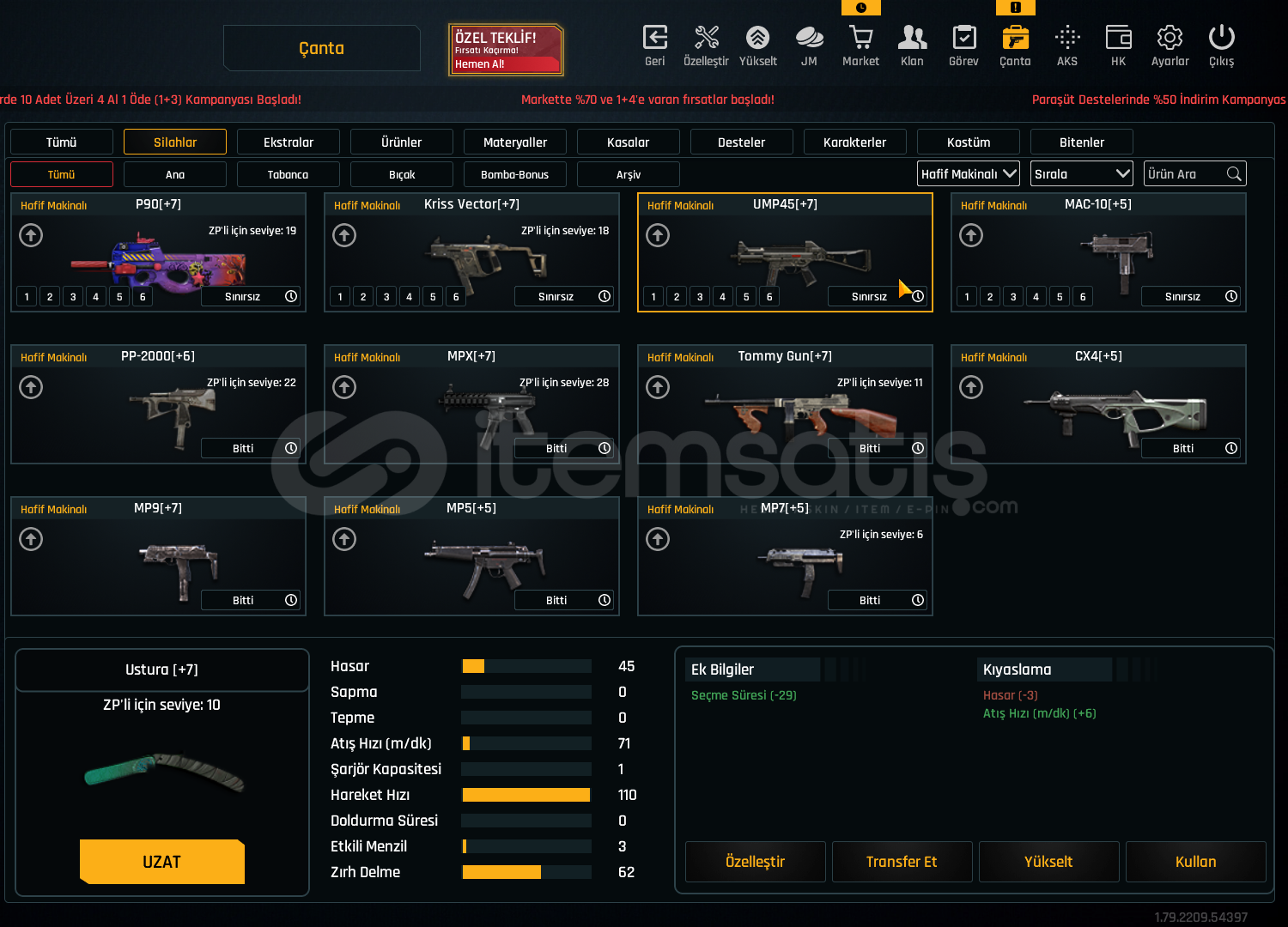
Task: Open Ayarlar settings gear
Action: click(x=1170, y=39)
